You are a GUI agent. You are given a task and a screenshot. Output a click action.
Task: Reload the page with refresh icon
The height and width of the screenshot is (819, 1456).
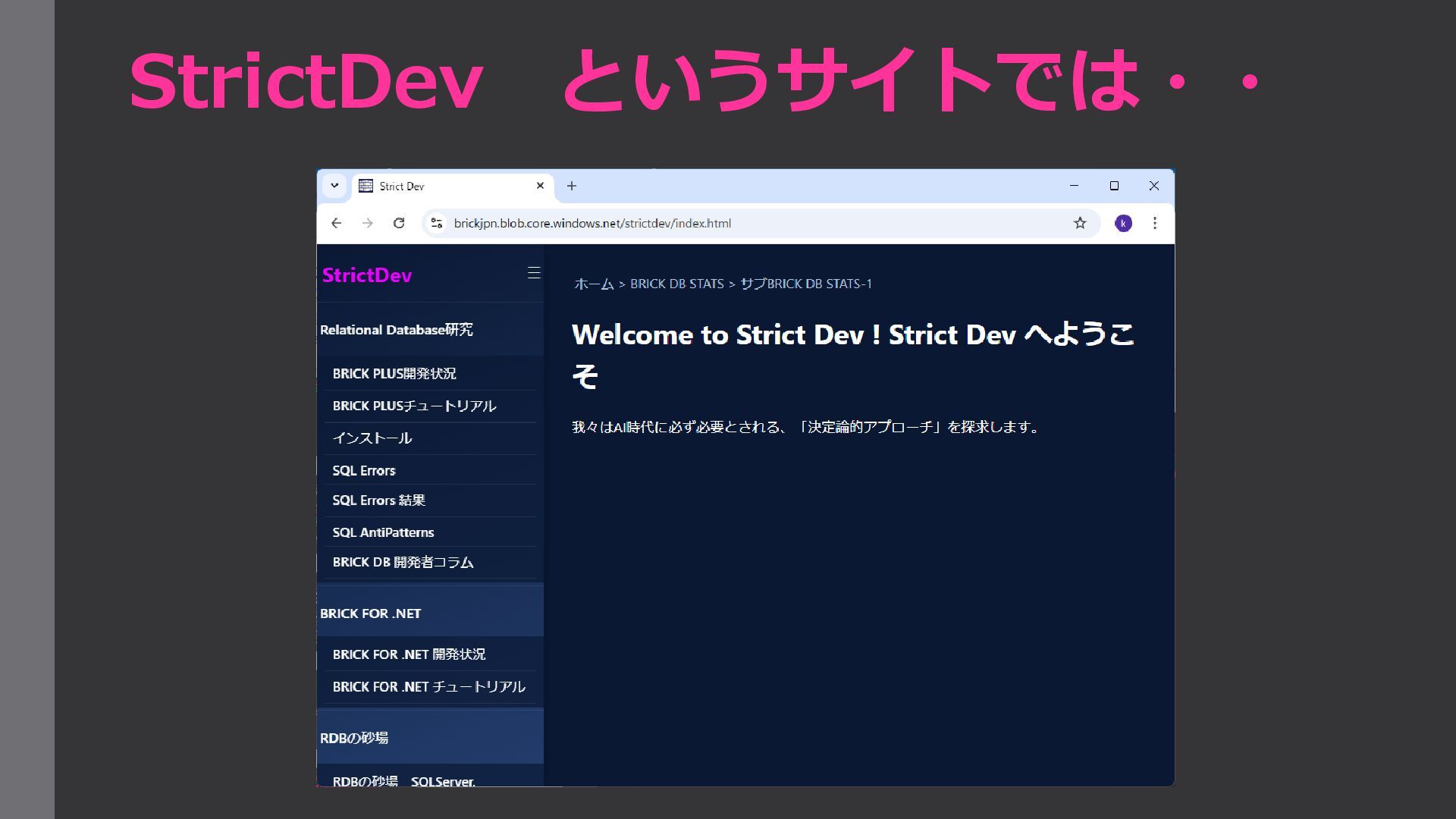399,223
